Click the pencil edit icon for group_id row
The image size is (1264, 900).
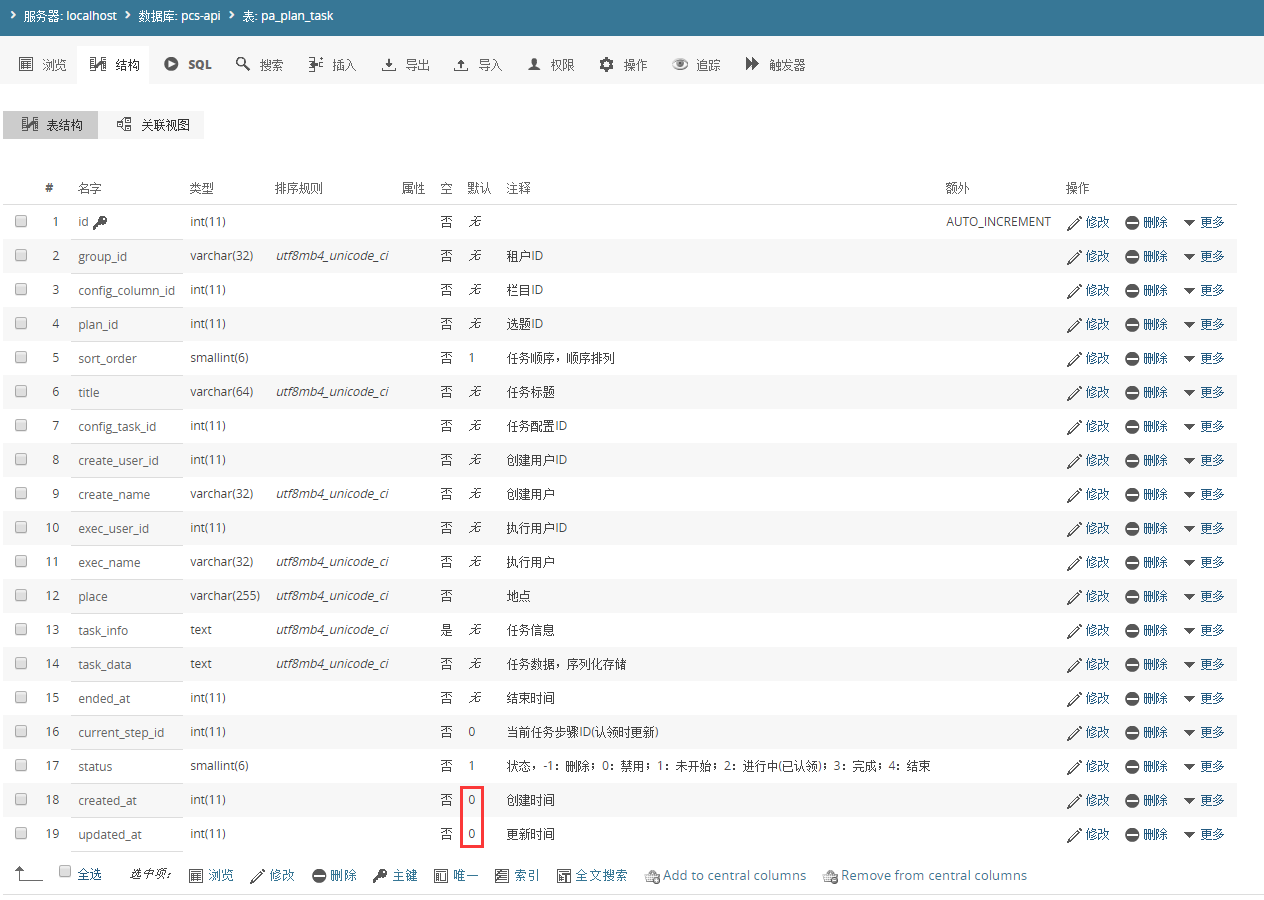1074,256
